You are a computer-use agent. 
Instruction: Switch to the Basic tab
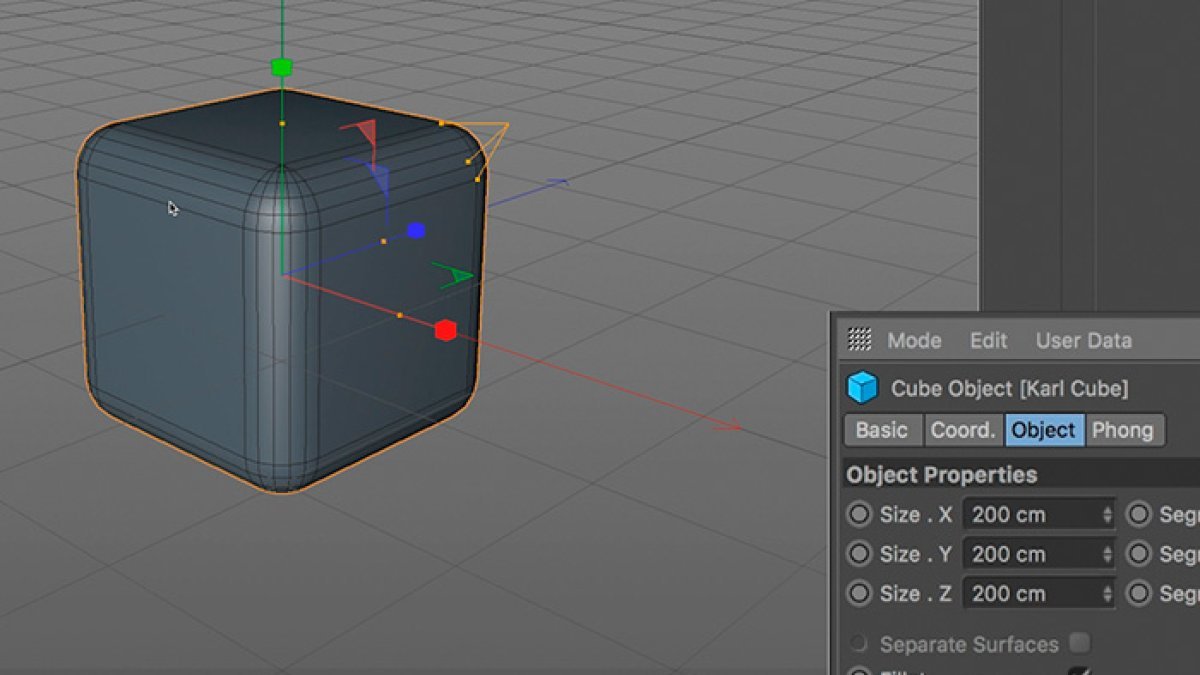coord(882,430)
